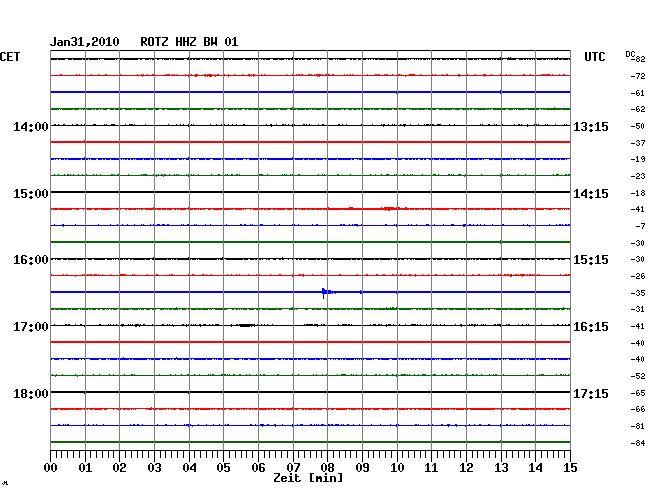Click the 15:00 CET time label
The width and height of the screenshot is (650, 494).
pos(31,194)
